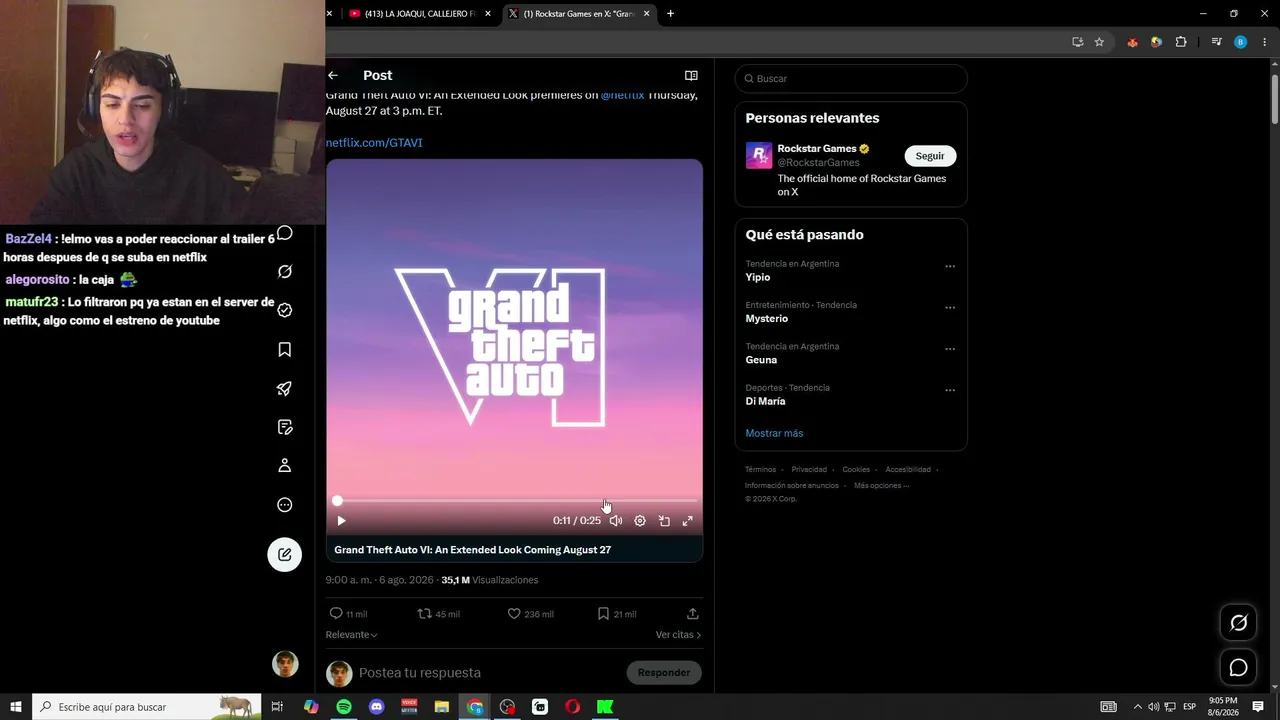Image resolution: width=1280 pixels, height=720 pixels.
Task: Open the @netflix mention link
Action: click(x=622, y=96)
